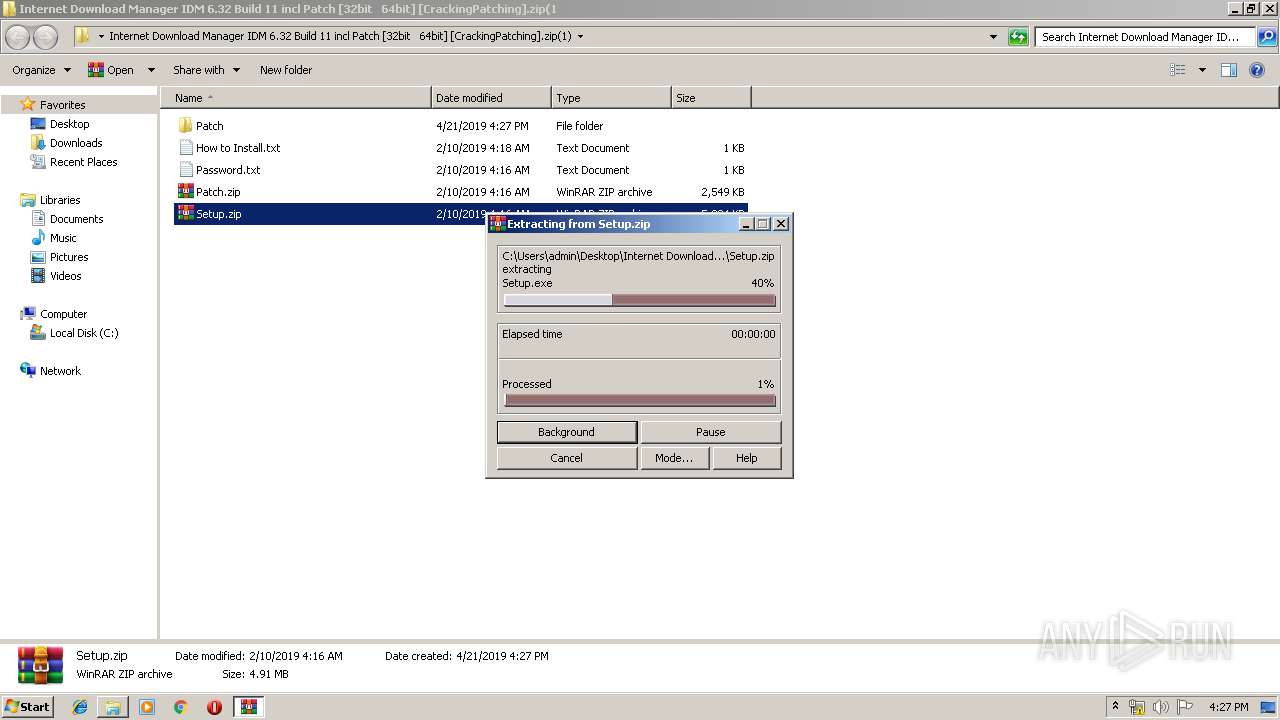1280x720 pixels.
Task: Click the Action Center flag icon
Action: coord(1186,707)
